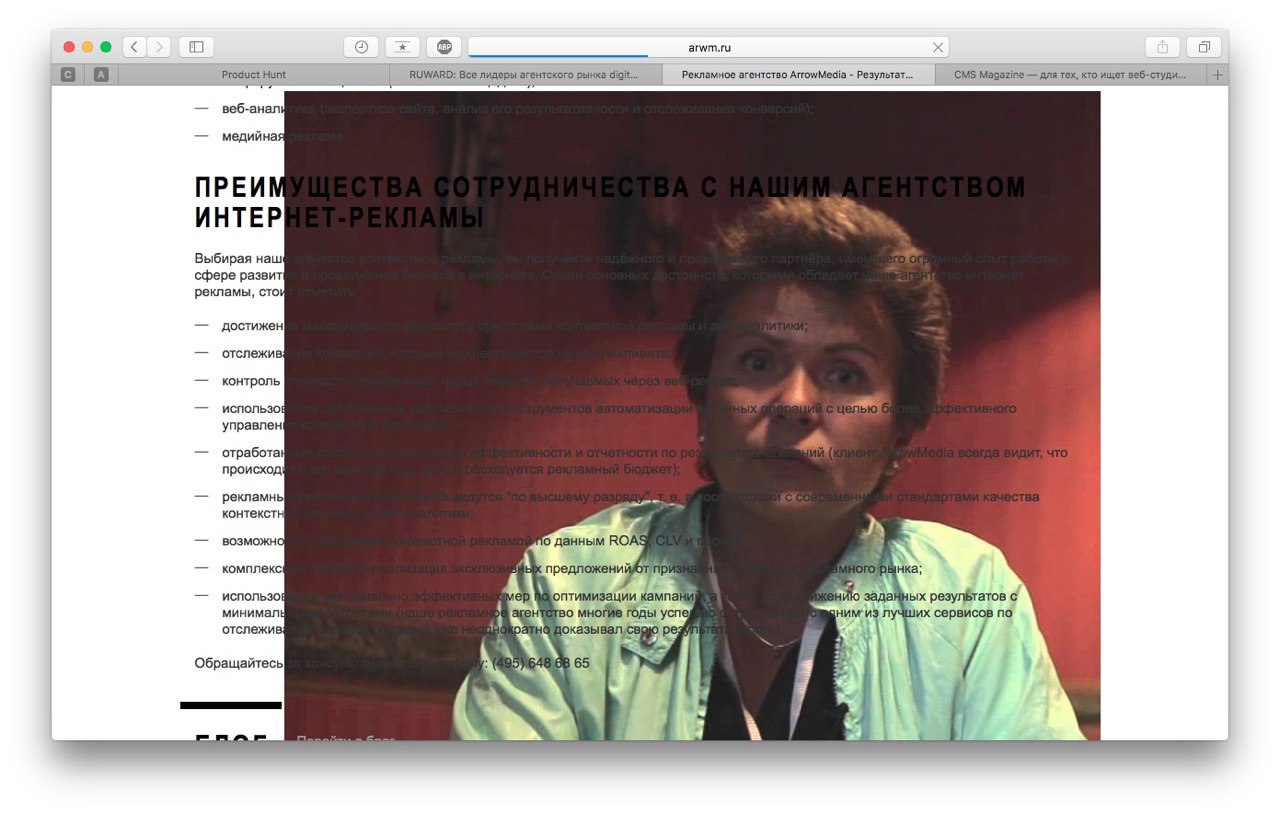The height and width of the screenshot is (814, 1280).
Task: Click the bullet starting with комплексная
Action: [x=572, y=569]
